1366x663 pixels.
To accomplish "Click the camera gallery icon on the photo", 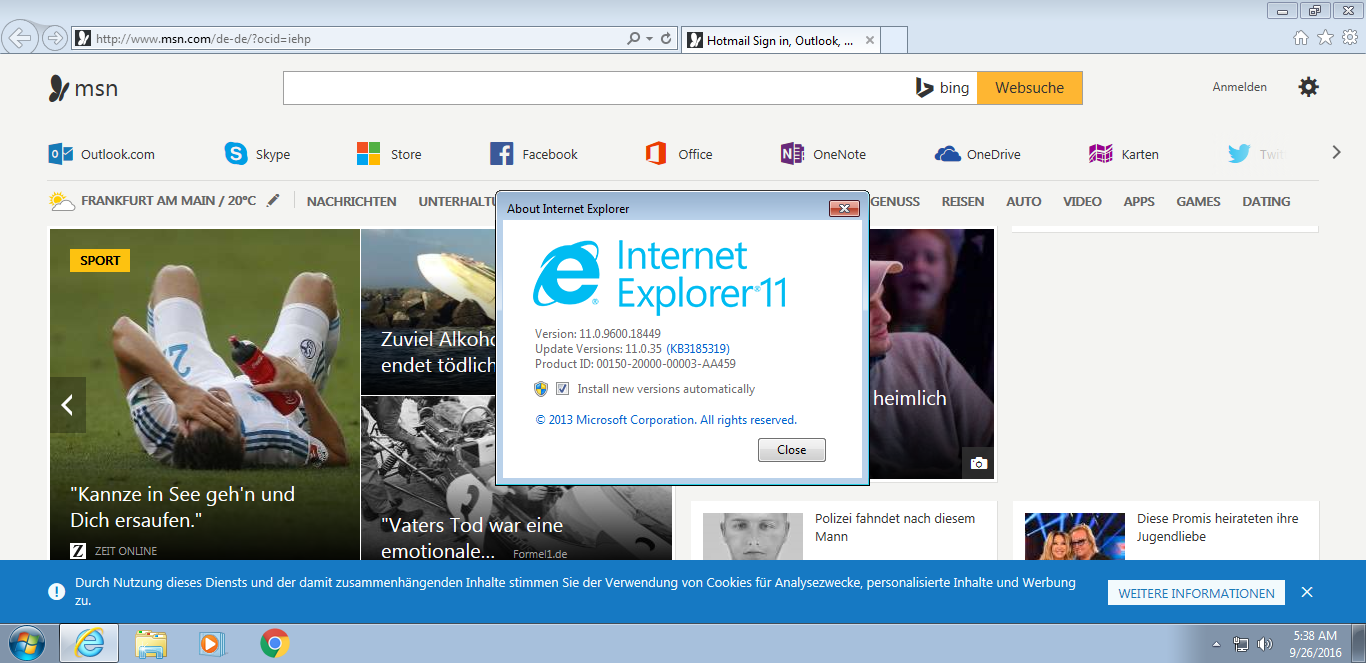I will tap(978, 463).
